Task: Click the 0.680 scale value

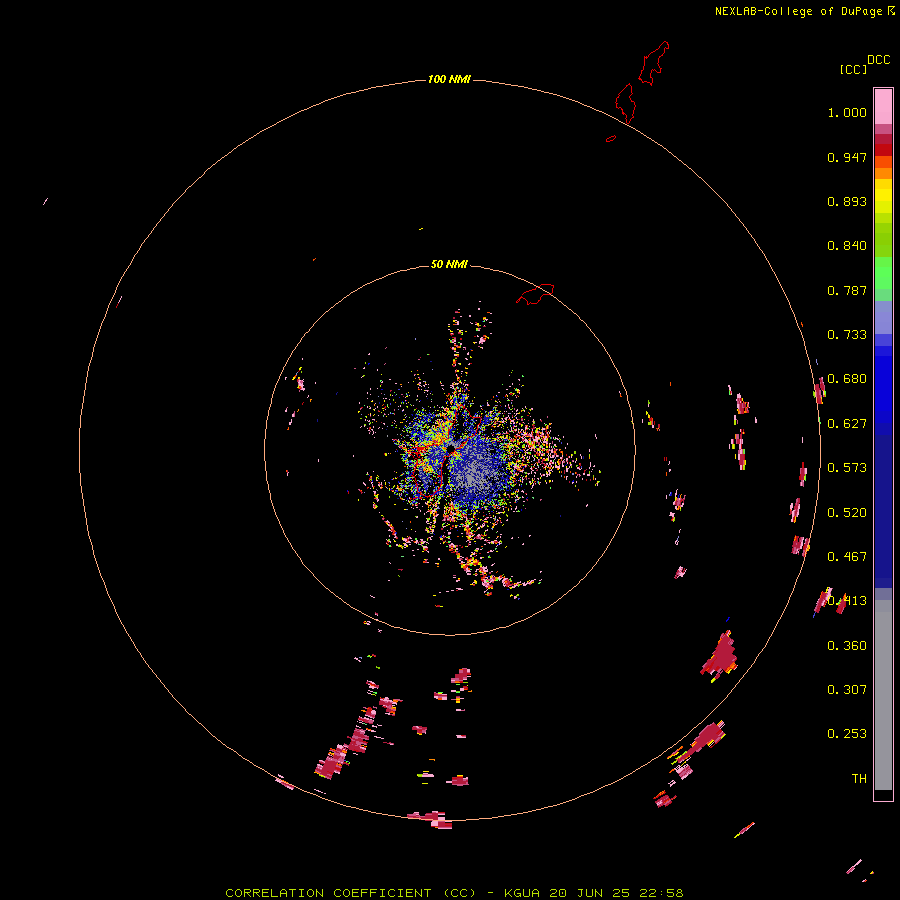Action: (x=847, y=379)
